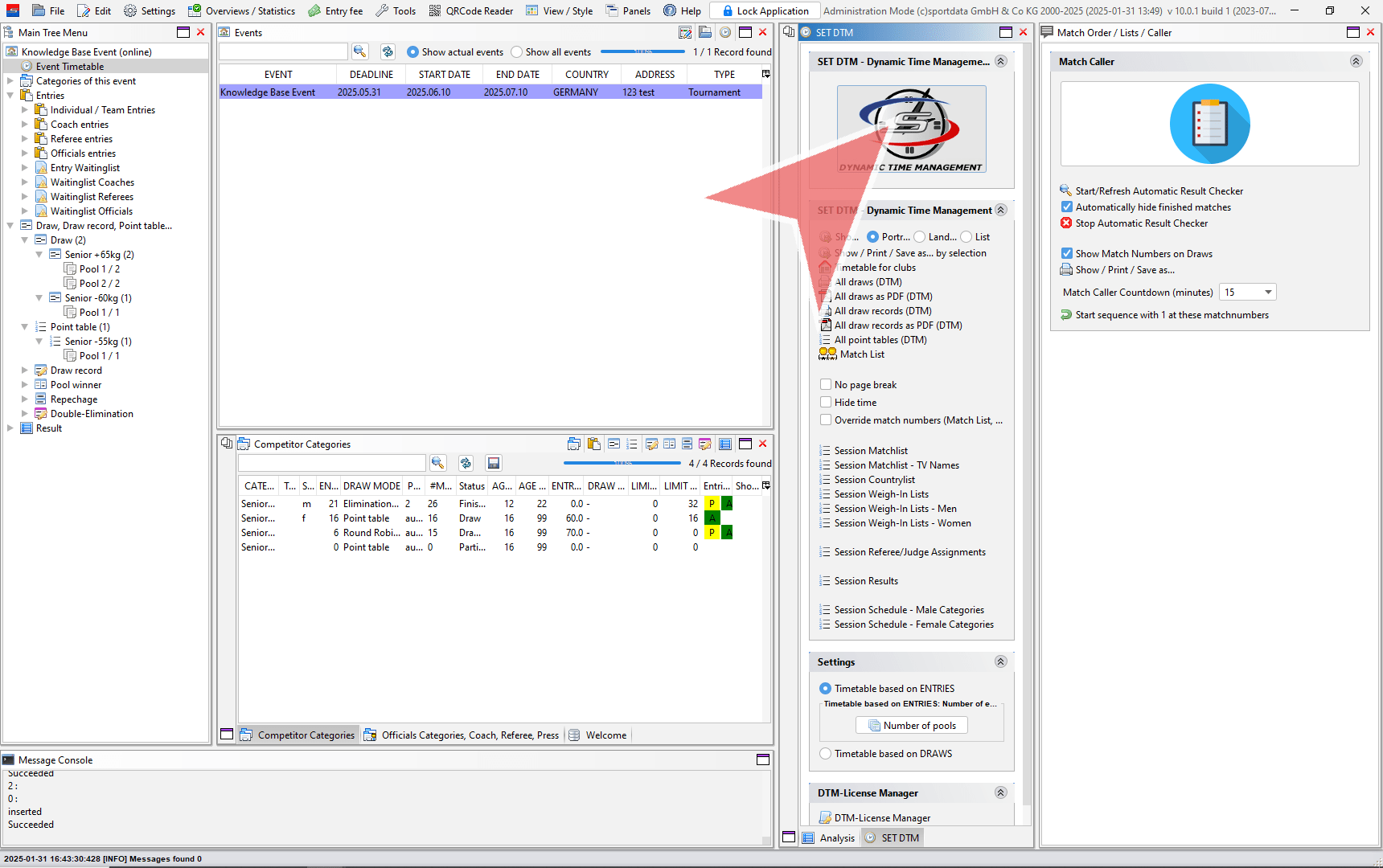Screen dimensions: 1383x868
Task: Open Match List in DTM panel
Action: point(862,354)
